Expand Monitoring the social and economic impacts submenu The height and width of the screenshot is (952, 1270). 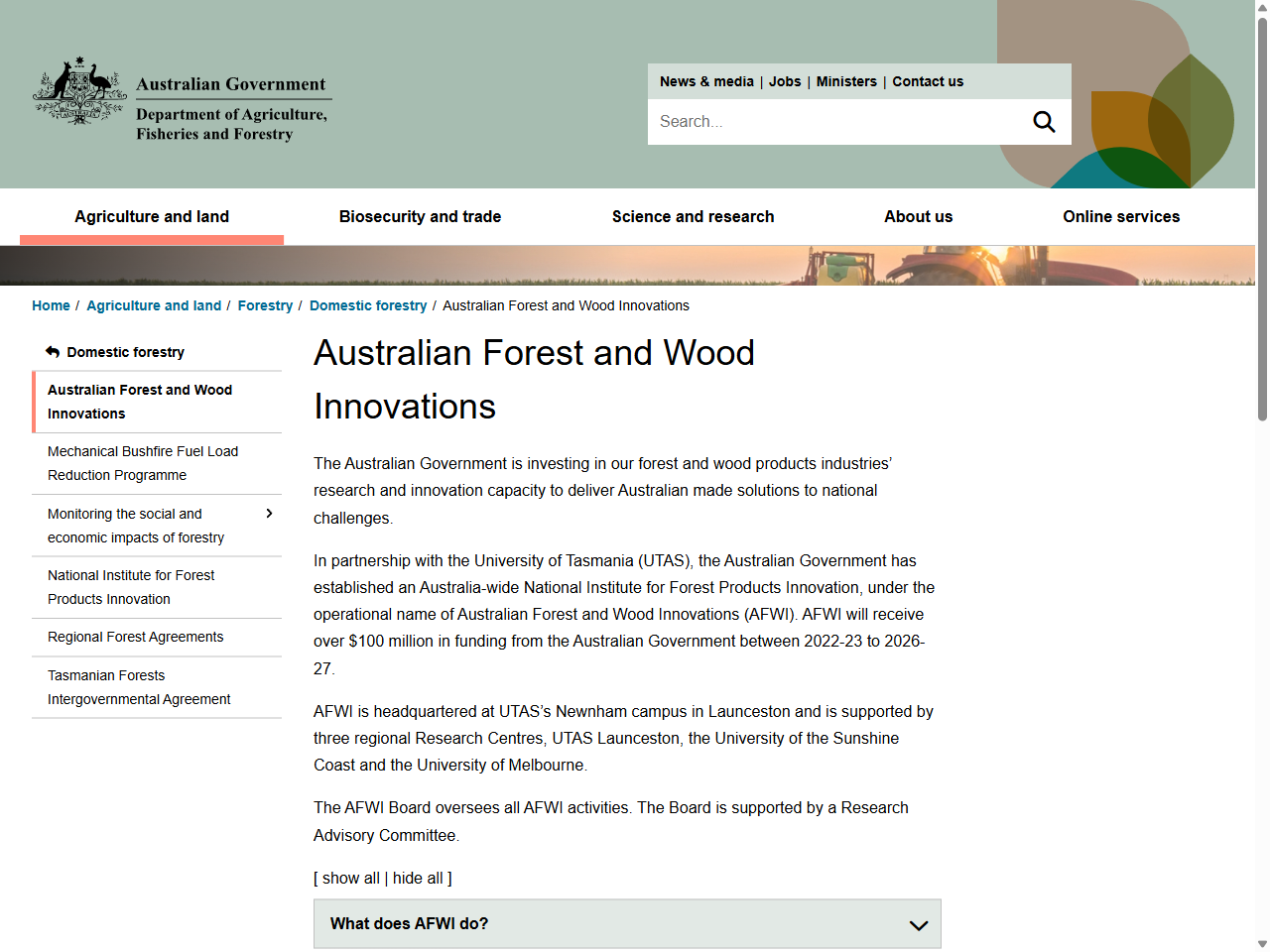point(269,514)
